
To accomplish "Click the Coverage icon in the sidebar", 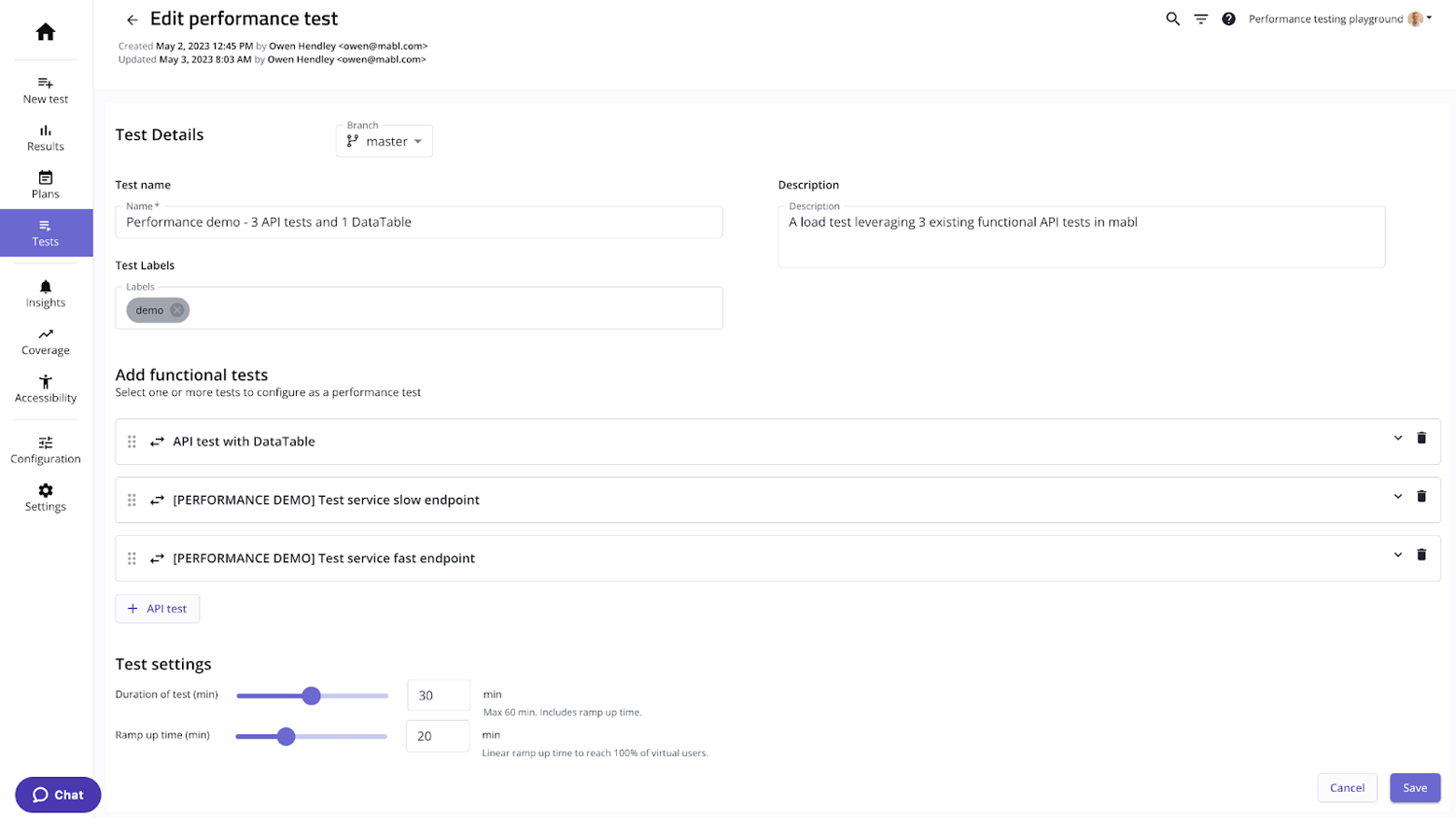I will coord(45,341).
